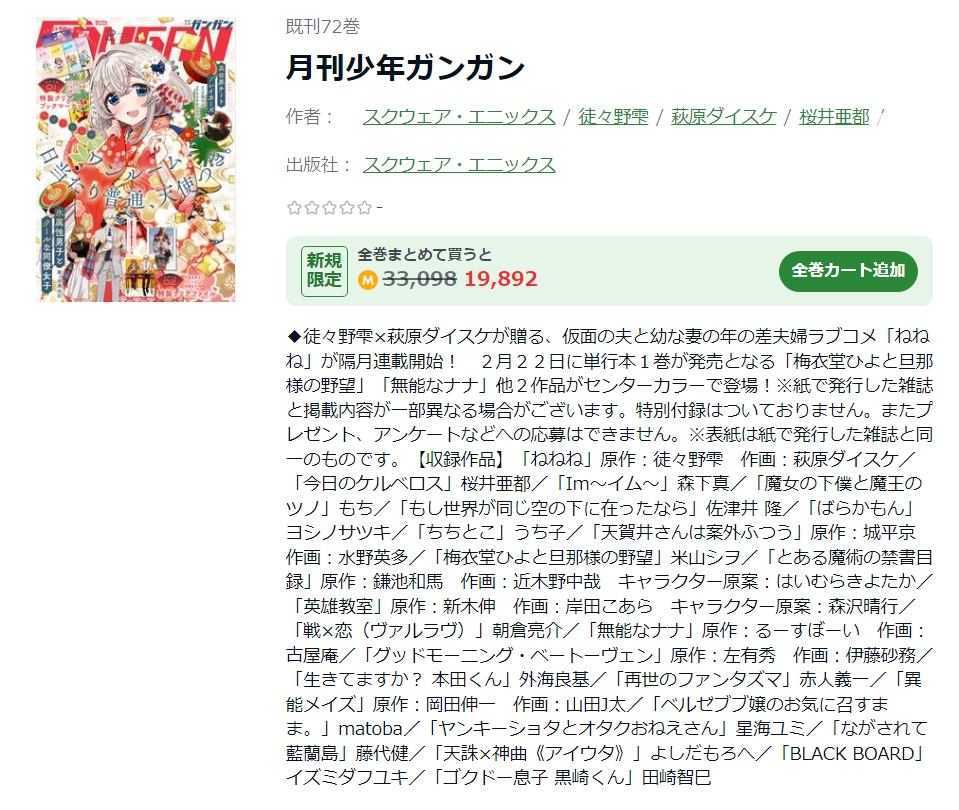Click the title 月刊少年ガンガン
Image resolution: width=959 pixels, height=810 pixels.
click(405, 67)
